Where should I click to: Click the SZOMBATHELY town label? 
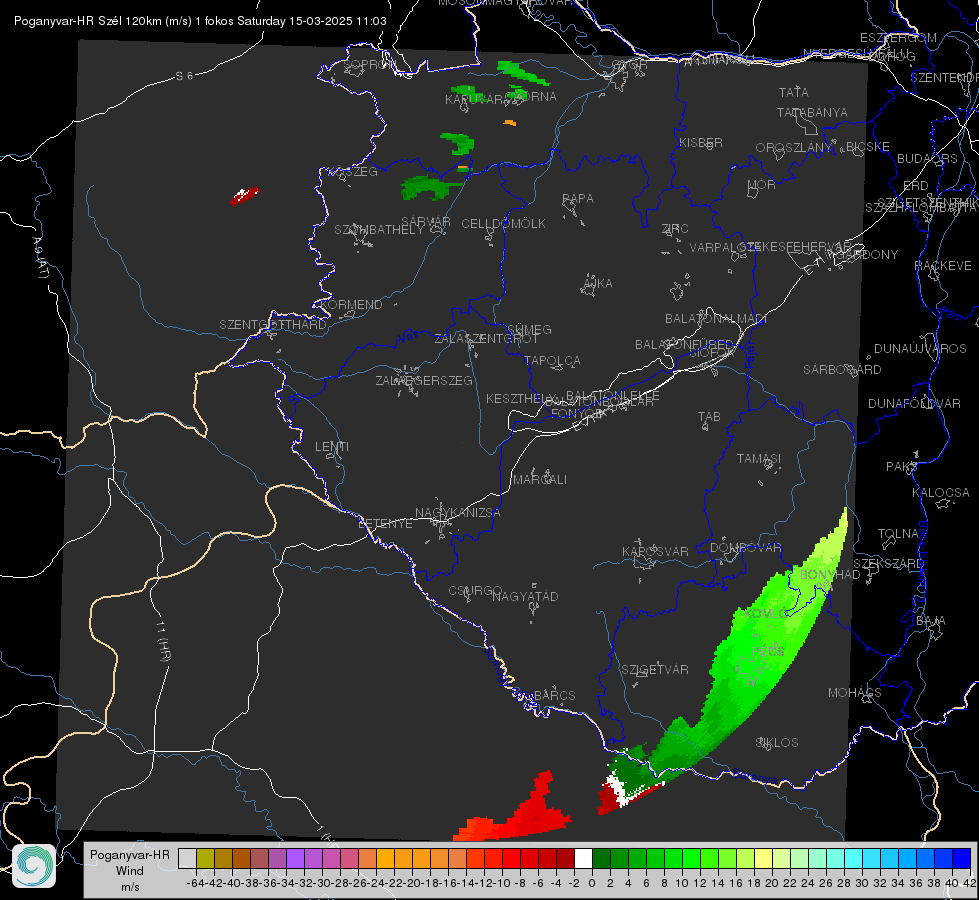pyautogui.click(x=379, y=230)
